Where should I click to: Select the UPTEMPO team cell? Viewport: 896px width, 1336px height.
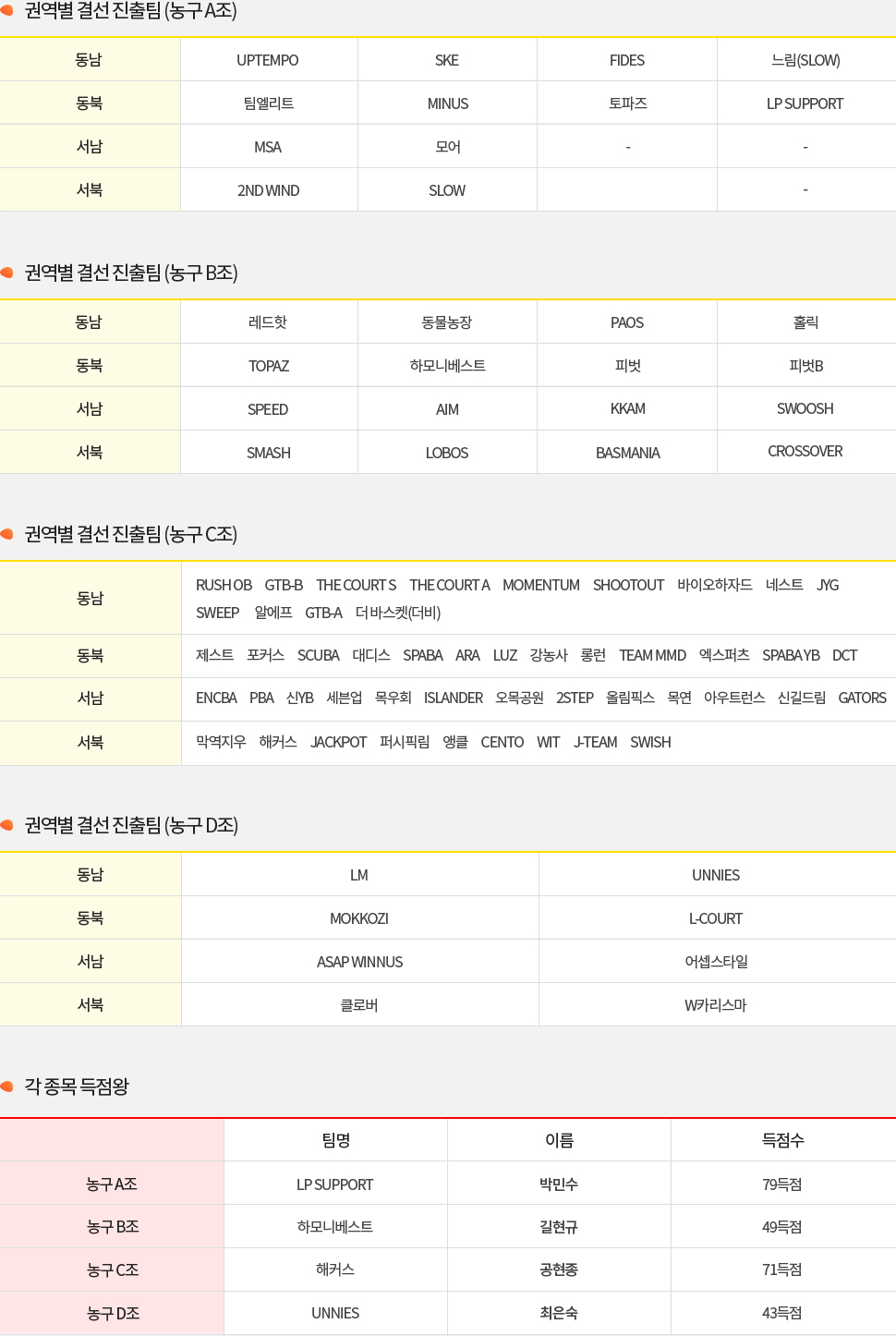pos(268,60)
